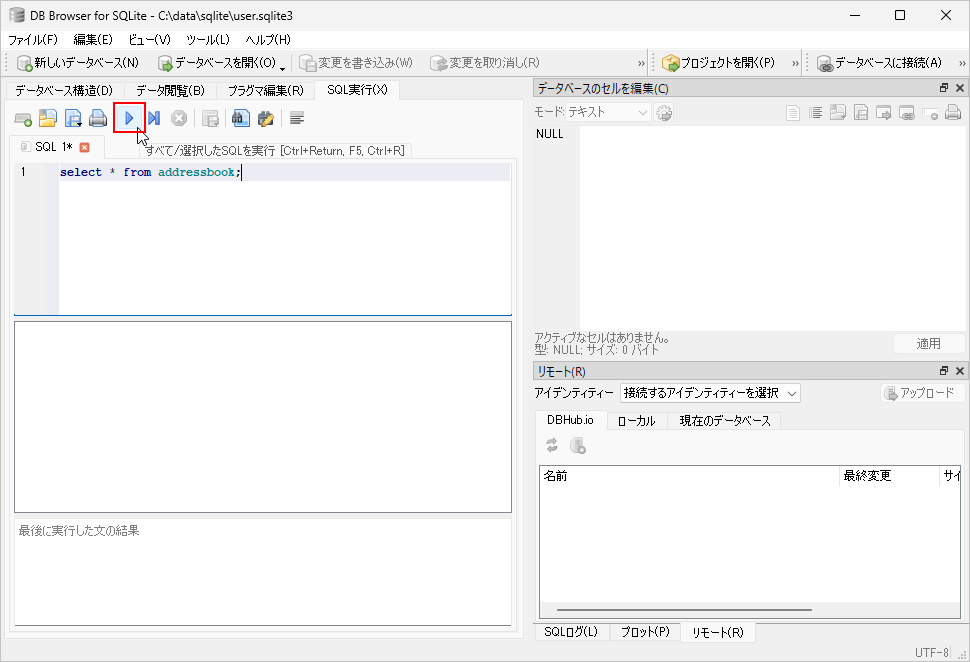Viewport: 970px width, 662px height.
Task: Click the 適用 button in cell editor
Action: point(928,343)
